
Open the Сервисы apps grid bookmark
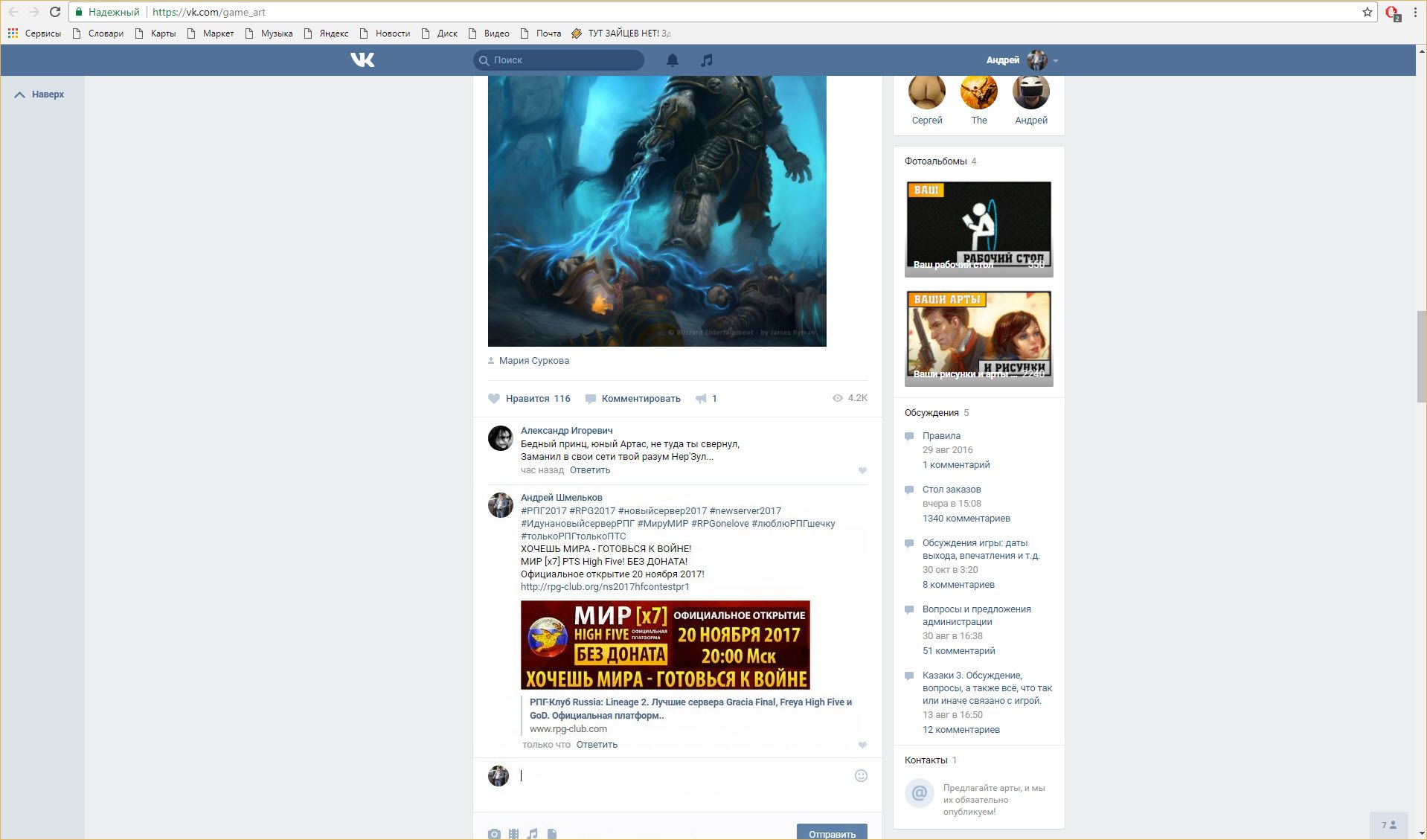click(x=34, y=33)
